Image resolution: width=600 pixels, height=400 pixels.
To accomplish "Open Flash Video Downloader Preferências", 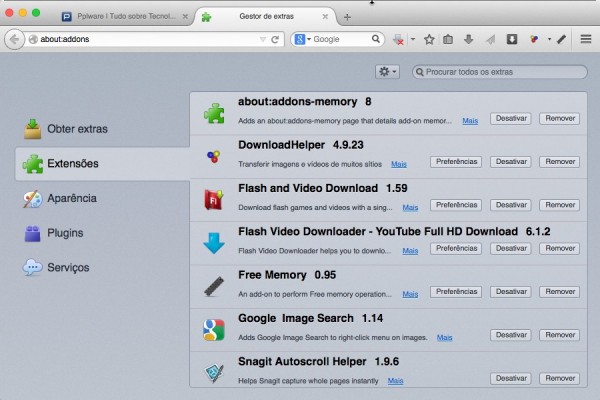I will [x=456, y=248].
